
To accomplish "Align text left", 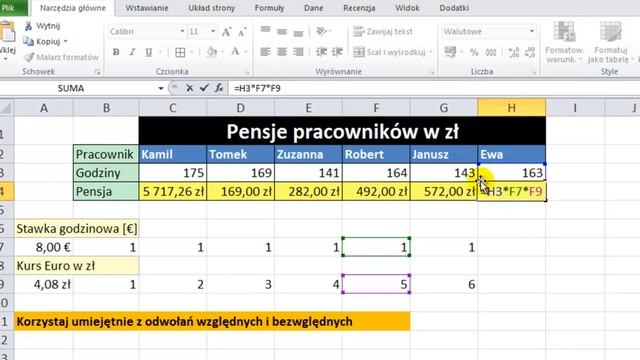I will coord(265,52).
